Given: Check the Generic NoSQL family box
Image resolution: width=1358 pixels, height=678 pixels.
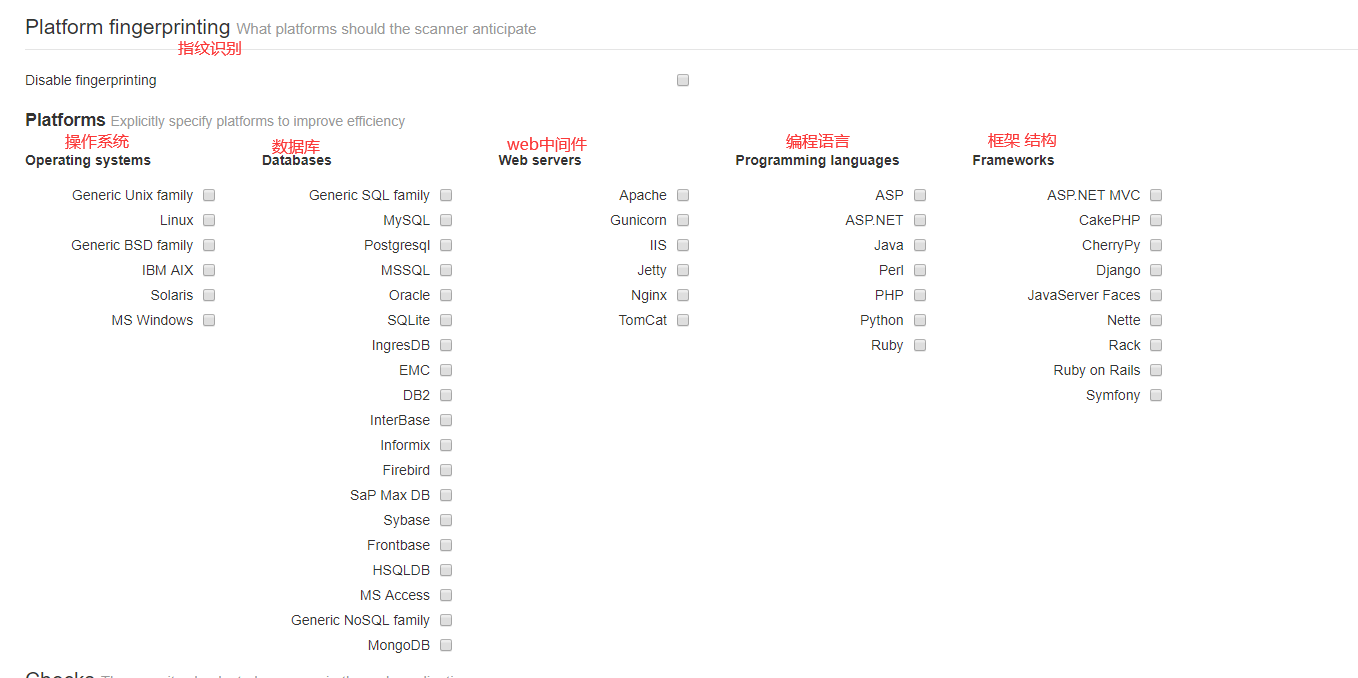Looking at the screenshot, I should coord(446,620).
